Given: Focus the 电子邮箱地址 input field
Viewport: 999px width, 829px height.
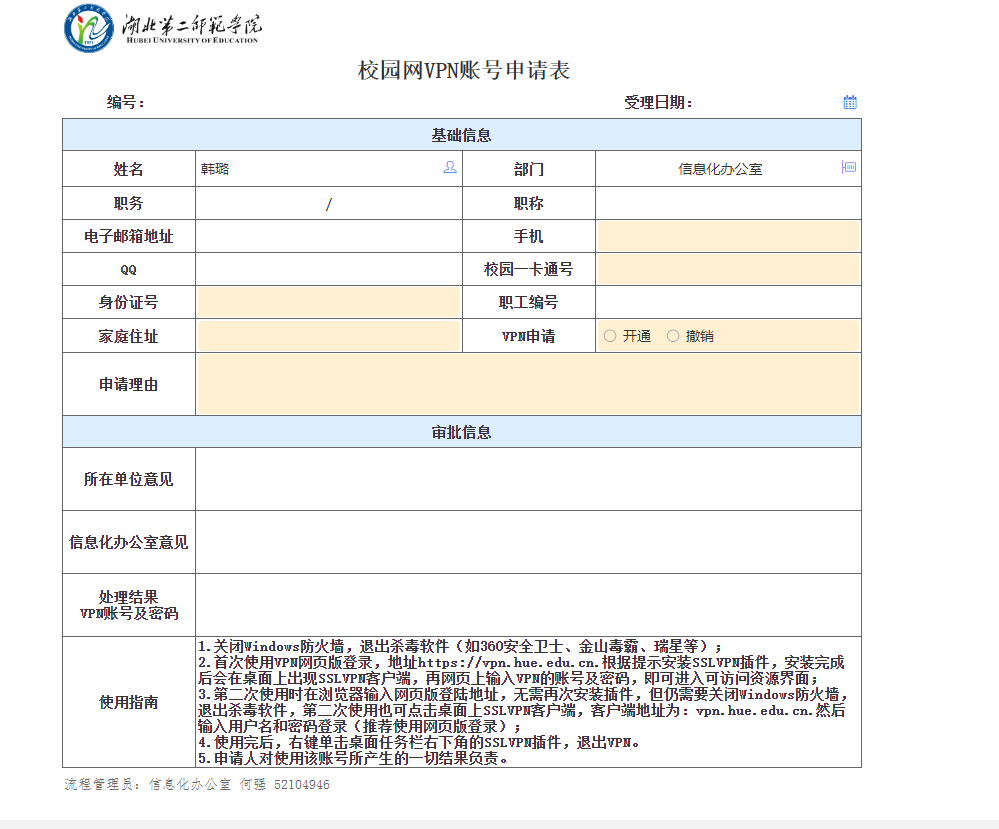Looking at the screenshot, I should [328, 237].
